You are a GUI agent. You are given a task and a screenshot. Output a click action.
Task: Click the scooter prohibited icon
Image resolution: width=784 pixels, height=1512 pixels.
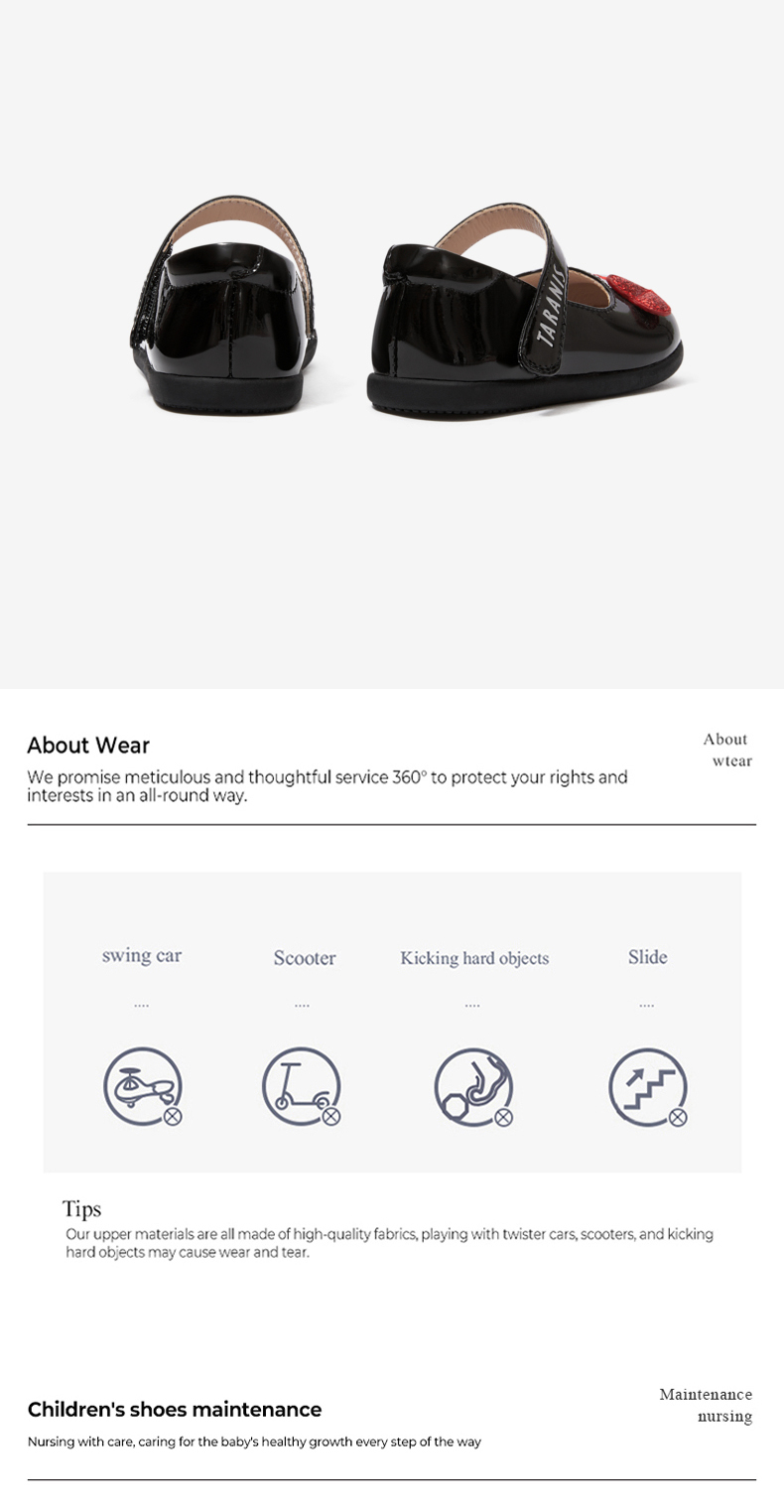302,1086
